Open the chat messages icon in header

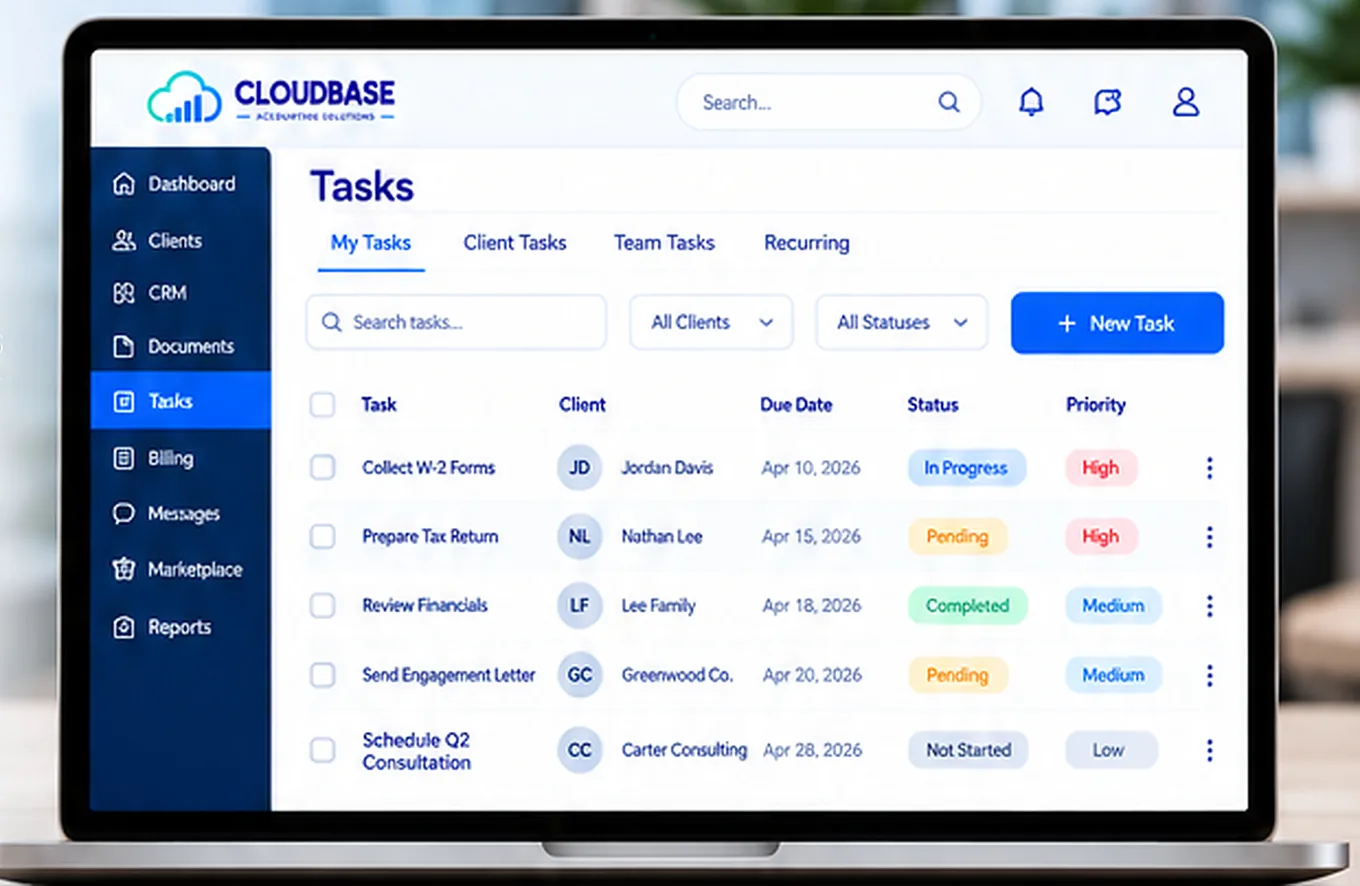[x=1107, y=101]
